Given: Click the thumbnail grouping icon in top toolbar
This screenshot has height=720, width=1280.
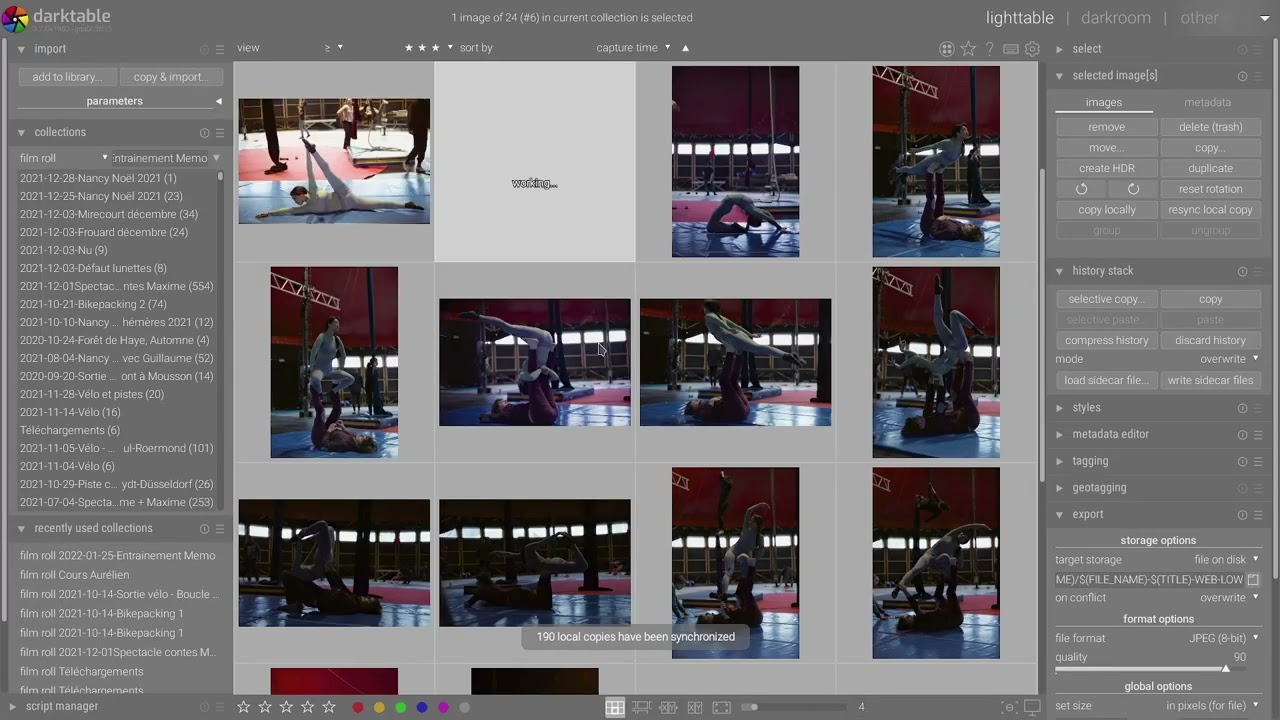Looking at the screenshot, I should (946, 49).
